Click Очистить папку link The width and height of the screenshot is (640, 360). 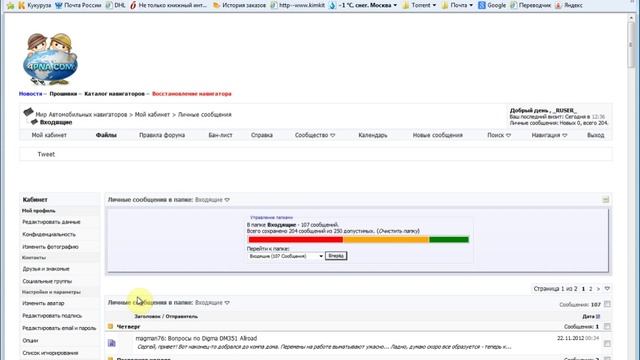(x=398, y=231)
